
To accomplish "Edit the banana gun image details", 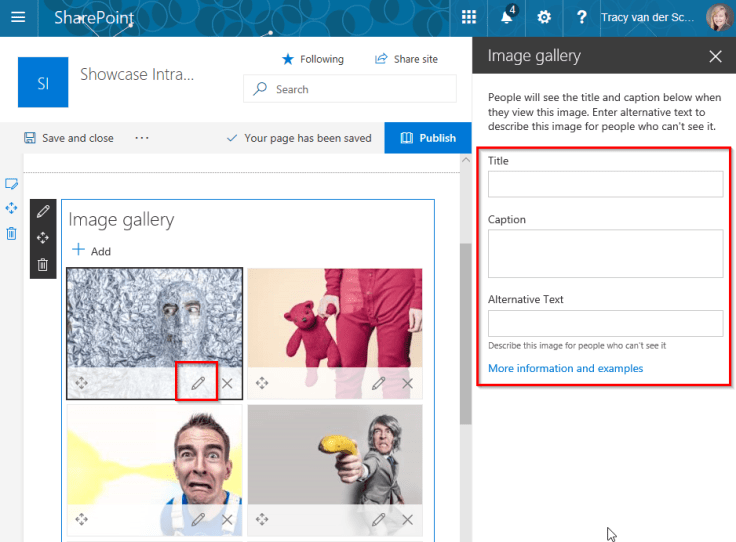I will coord(378,519).
